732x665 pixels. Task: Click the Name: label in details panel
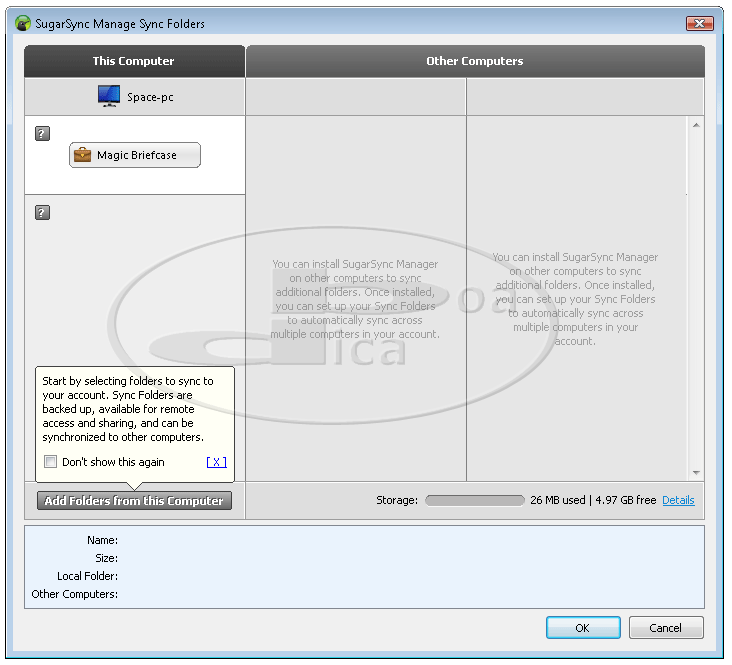click(x=102, y=540)
